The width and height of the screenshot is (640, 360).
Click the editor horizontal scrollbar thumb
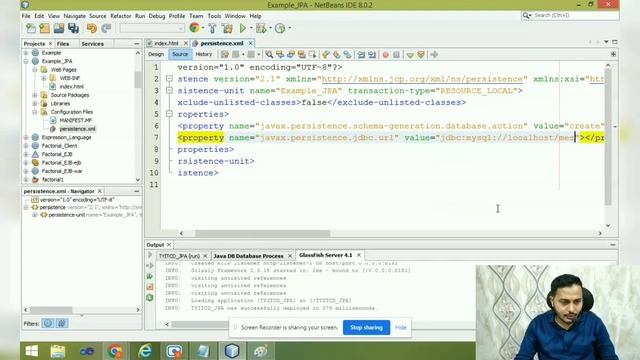coord(262,233)
